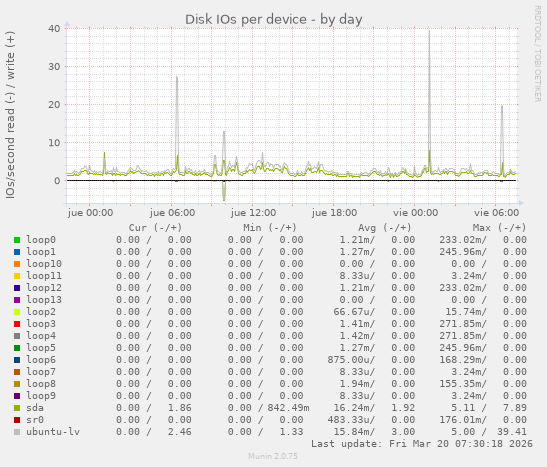Select the loop5 legend label
Image resolution: width=547 pixels, height=467 pixels.
point(41,348)
